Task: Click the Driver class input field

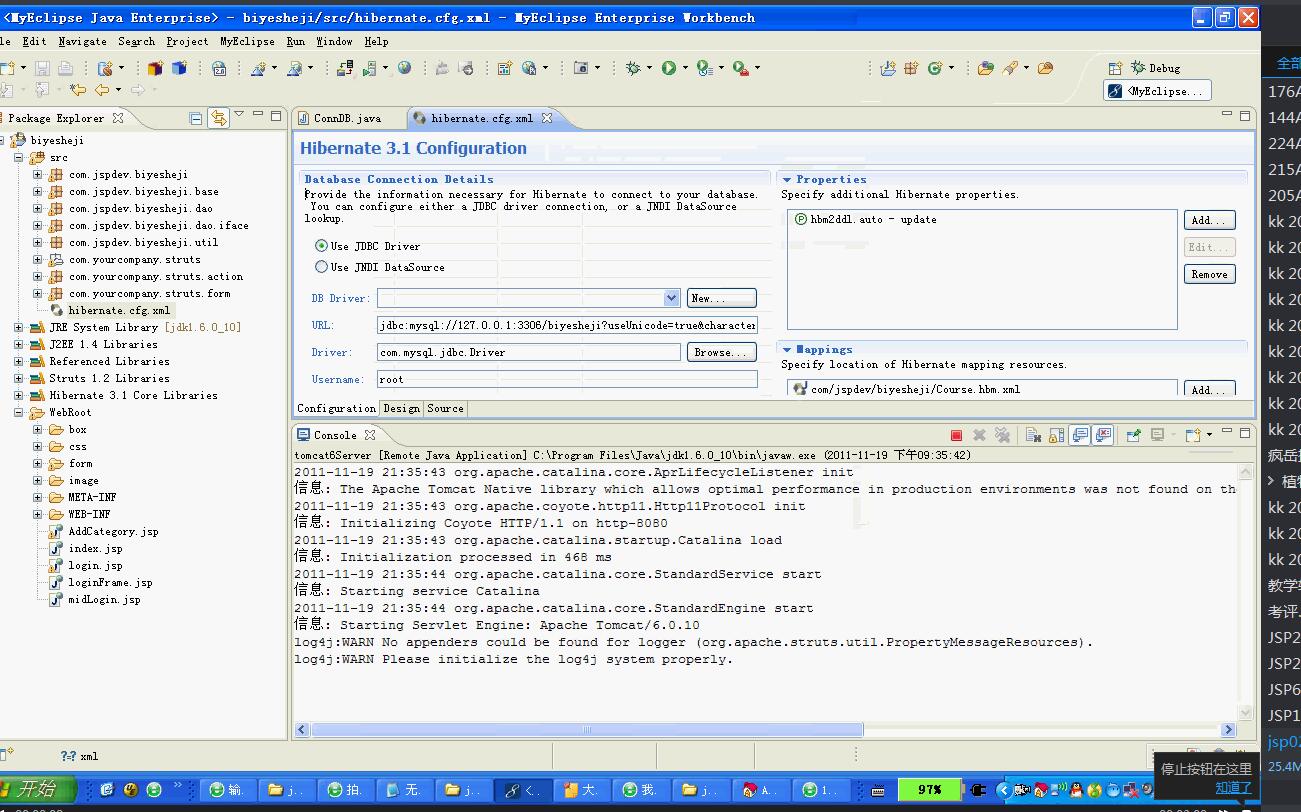Action: pyautogui.click(x=528, y=352)
